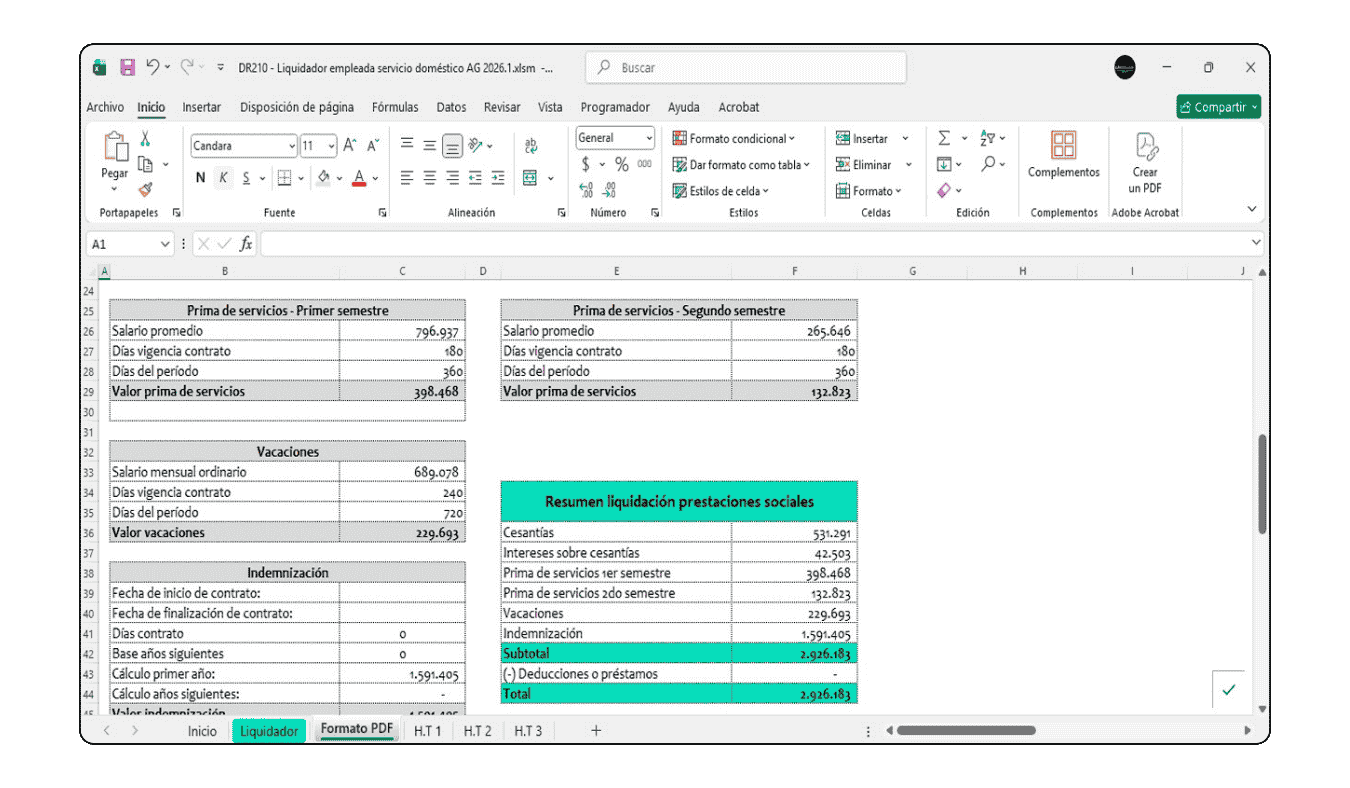The image size is (1350, 788).
Task: Toggle the bottom vertical alignment button
Action: click(x=452, y=146)
